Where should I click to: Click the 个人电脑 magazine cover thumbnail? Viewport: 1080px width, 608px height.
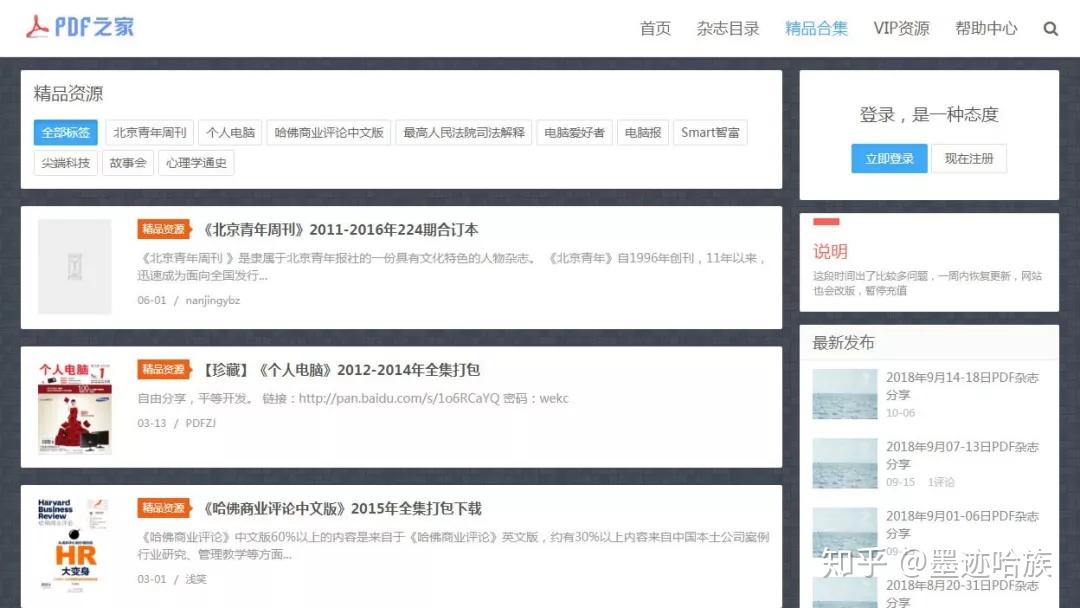[x=74, y=407]
